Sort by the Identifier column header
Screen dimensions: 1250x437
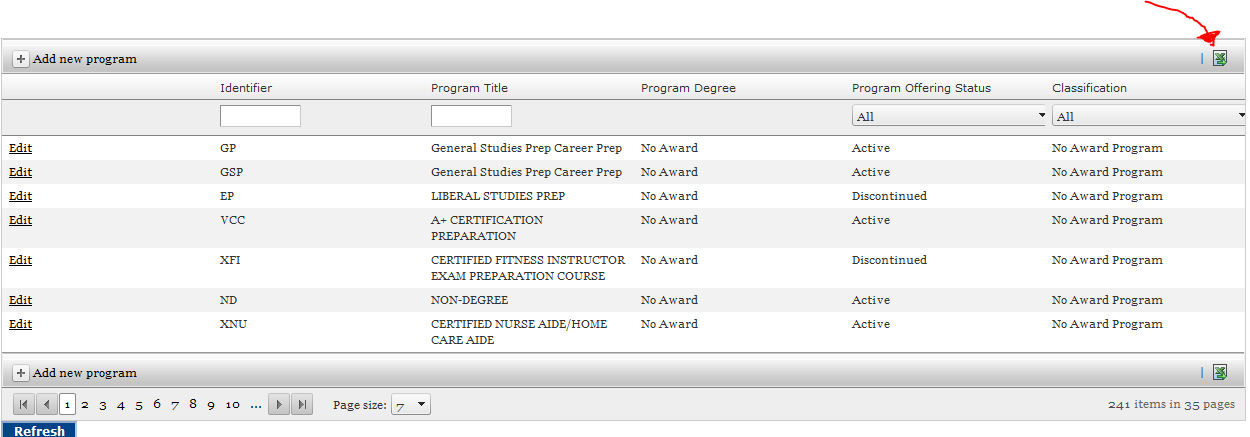tap(246, 88)
